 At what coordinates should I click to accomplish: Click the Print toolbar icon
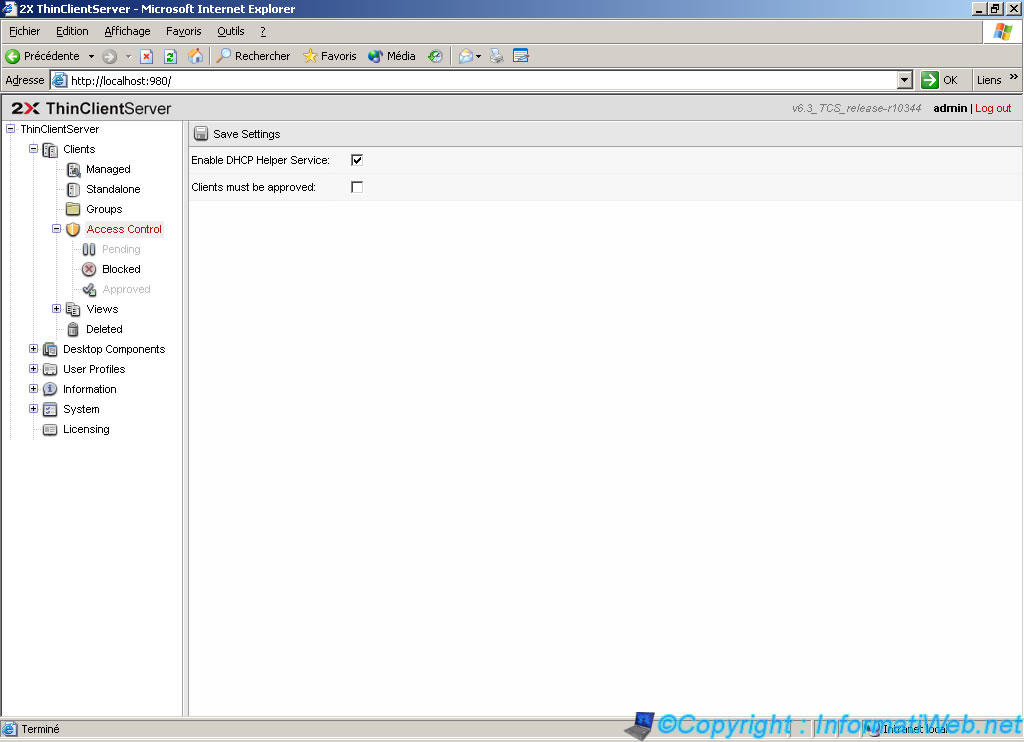click(x=497, y=56)
